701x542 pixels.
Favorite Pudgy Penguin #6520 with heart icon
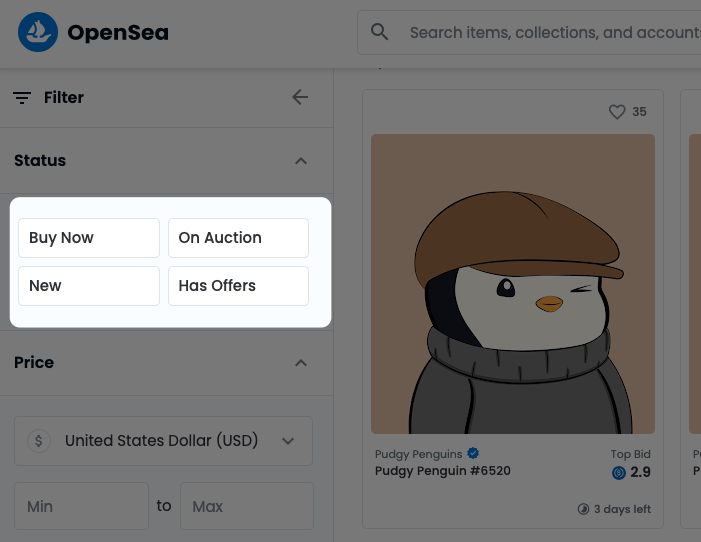point(617,112)
